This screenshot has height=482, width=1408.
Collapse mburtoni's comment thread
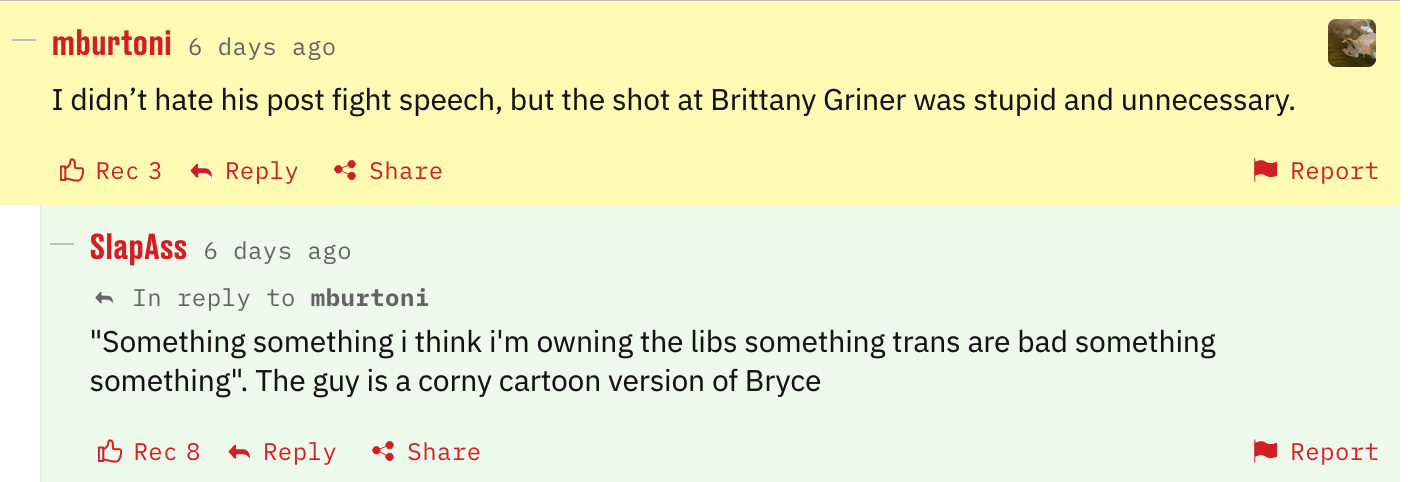coord(23,41)
